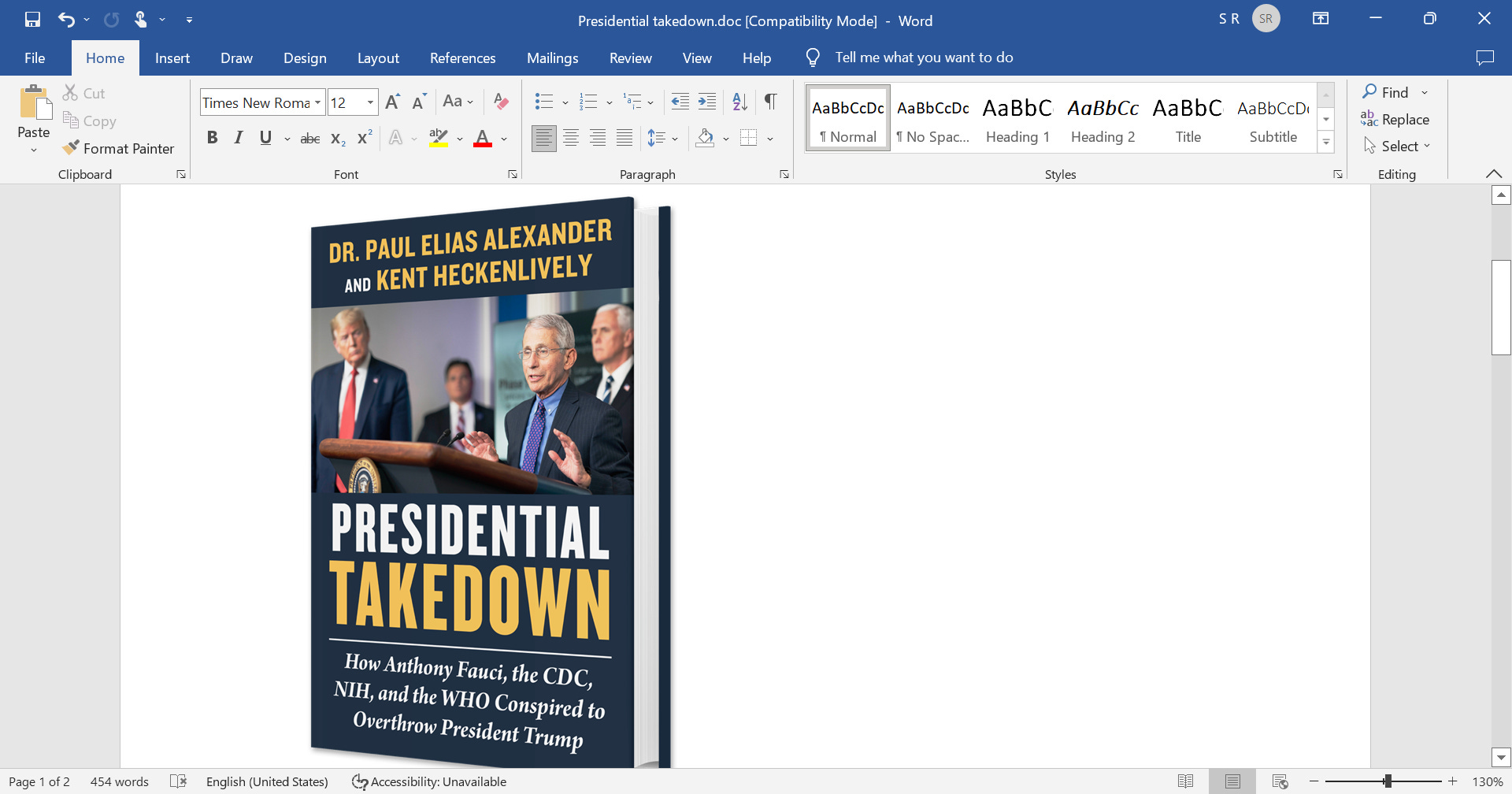
Task: Open the Find search tool
Action: 1386,92
